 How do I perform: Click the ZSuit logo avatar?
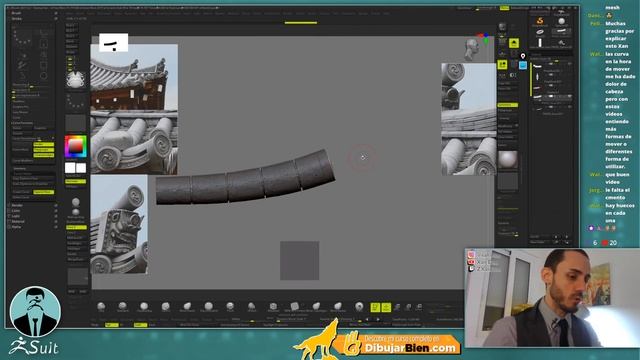point(35,311)
